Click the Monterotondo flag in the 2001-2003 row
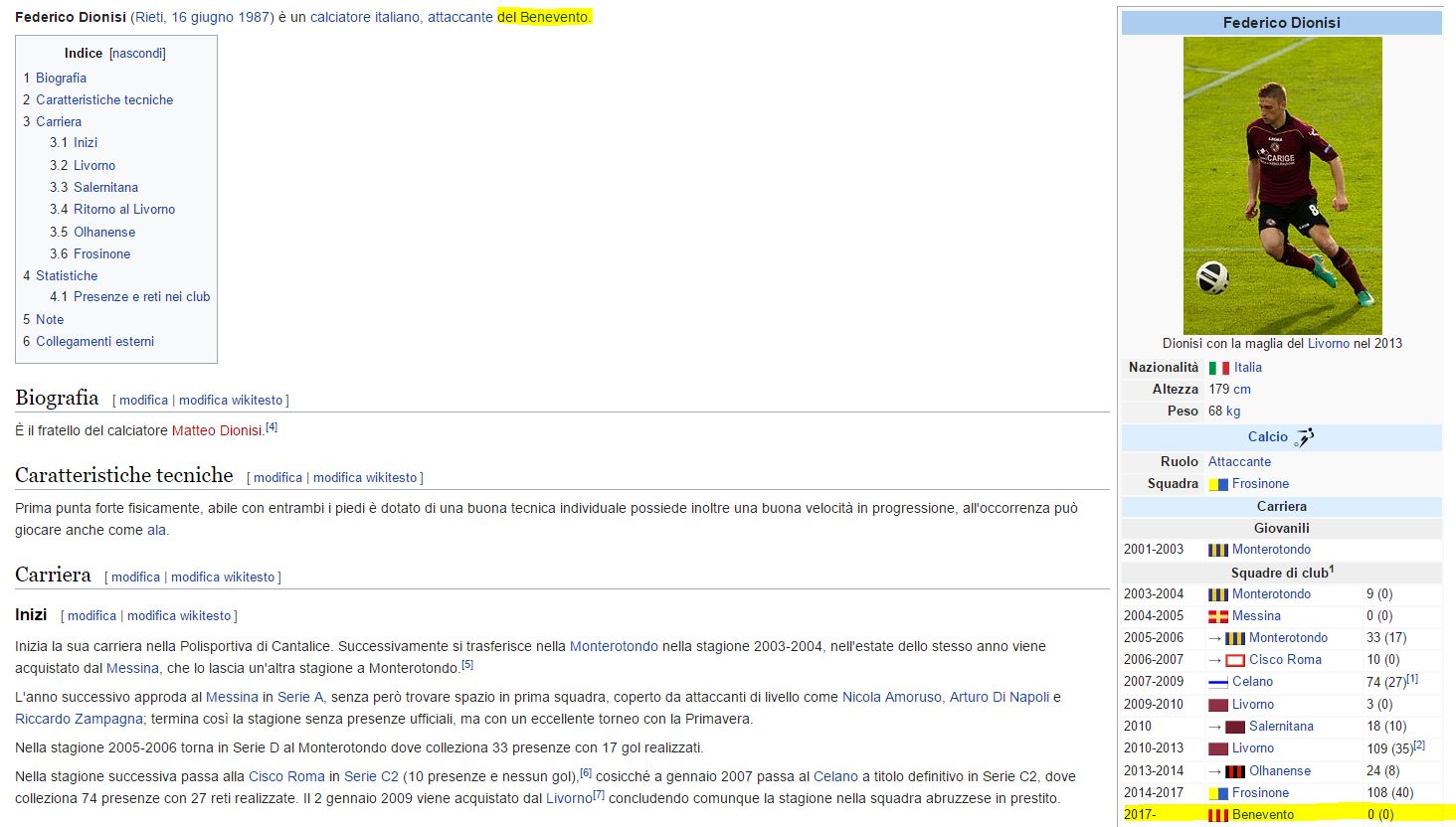The height and width of the screenshot is (827, 1456). (1218, 550)
